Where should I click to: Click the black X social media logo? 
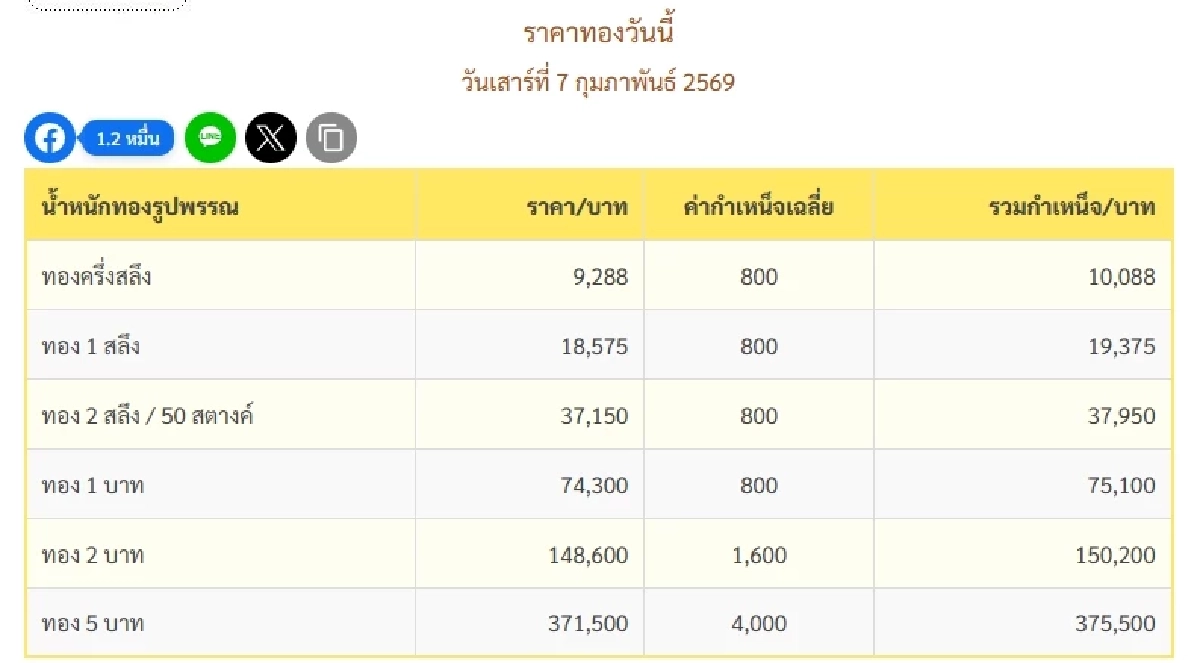pos(270,138)
